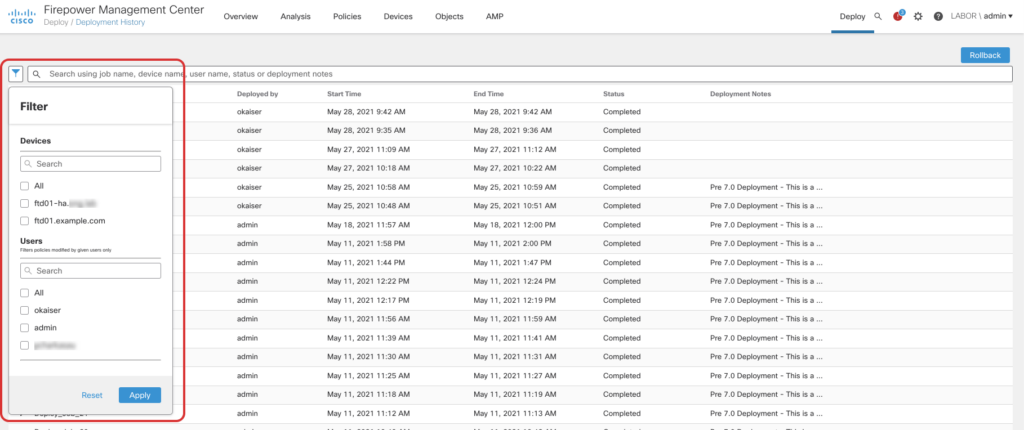
Task: Sort by Status column header
Action: (614, 94)
